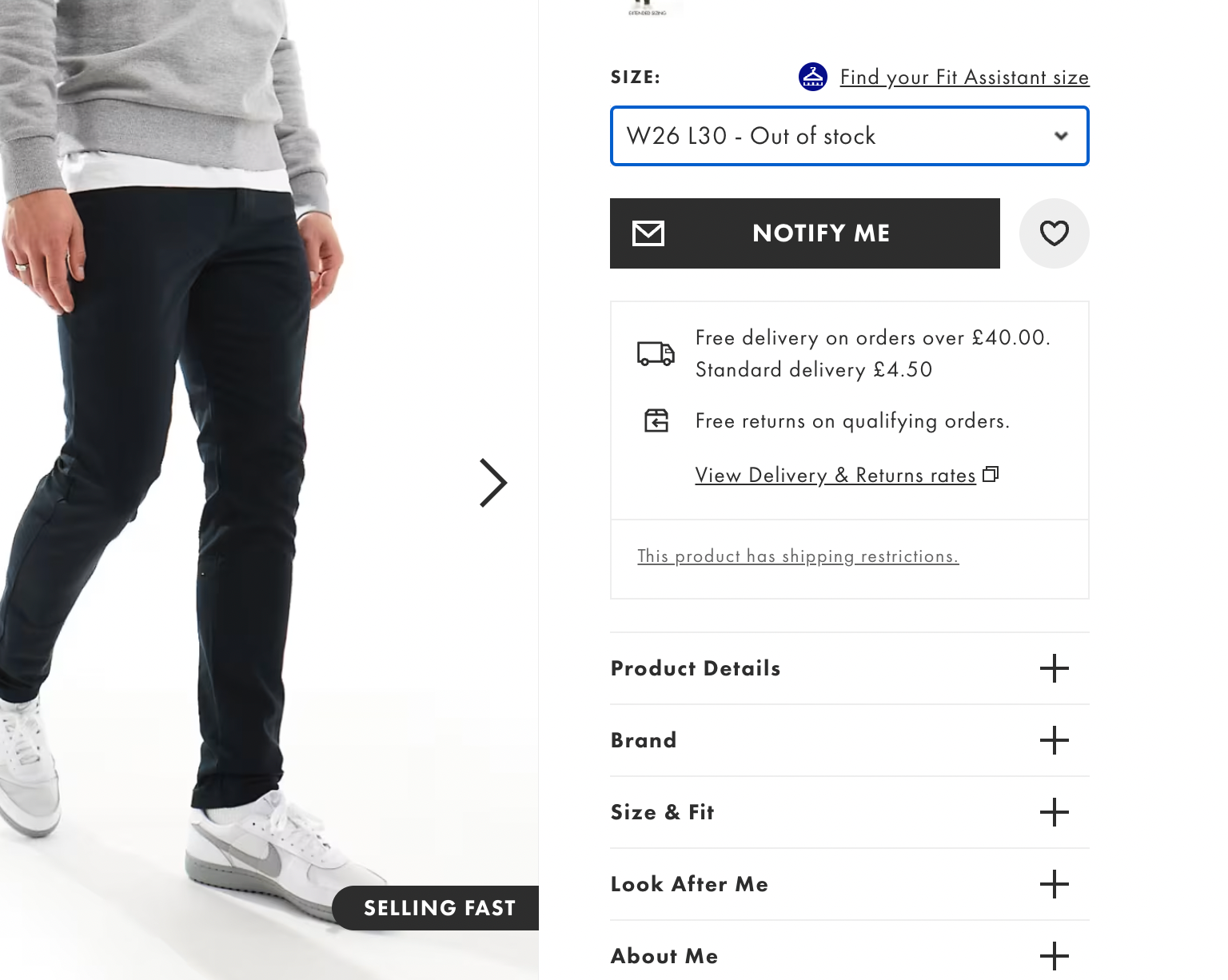Click the Brand section heading
Image resolution: width=1228 pixels, height=980 pixels.
coord(644,740)
